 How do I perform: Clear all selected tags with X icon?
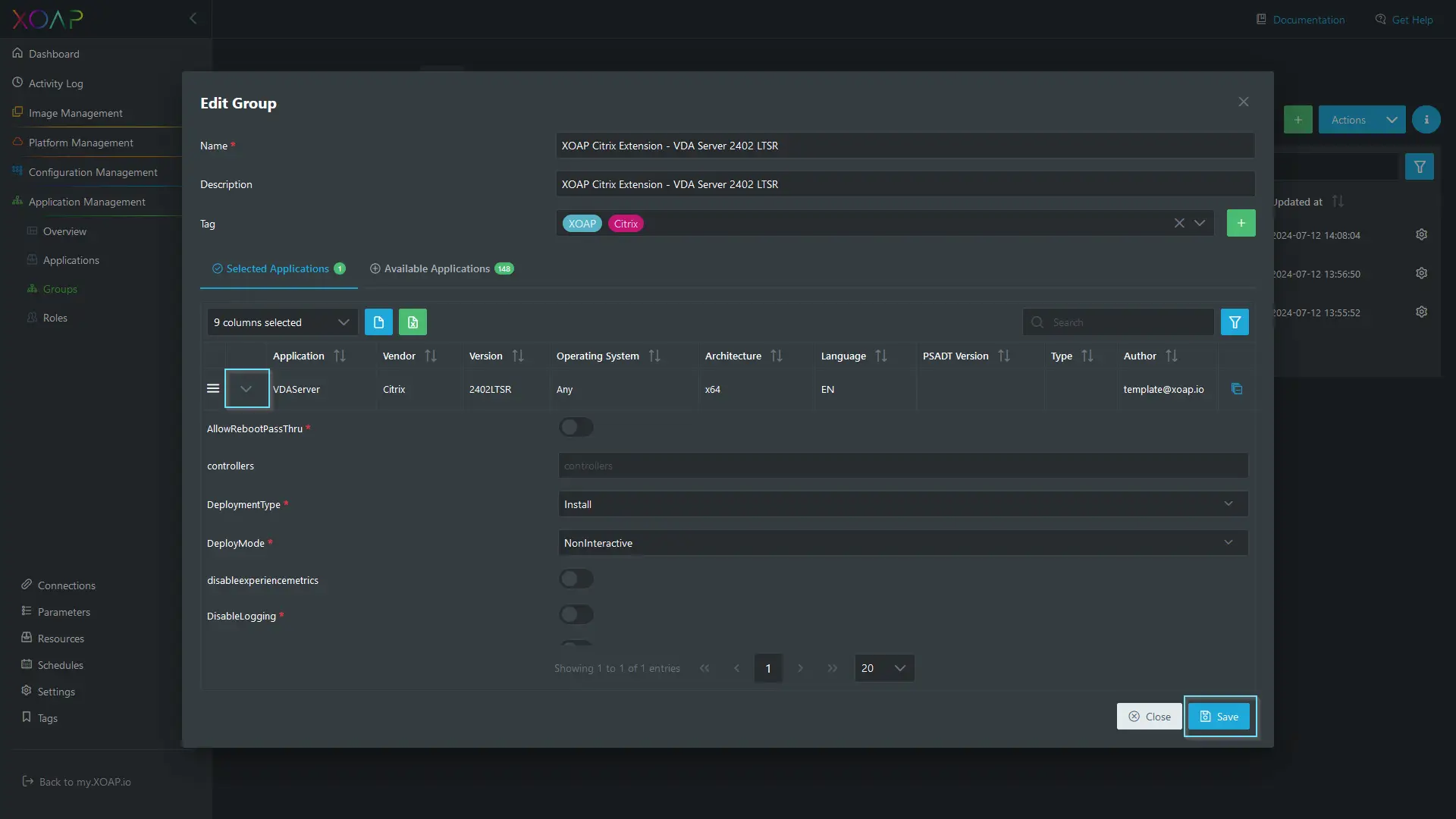click(x=1179, y=223)
